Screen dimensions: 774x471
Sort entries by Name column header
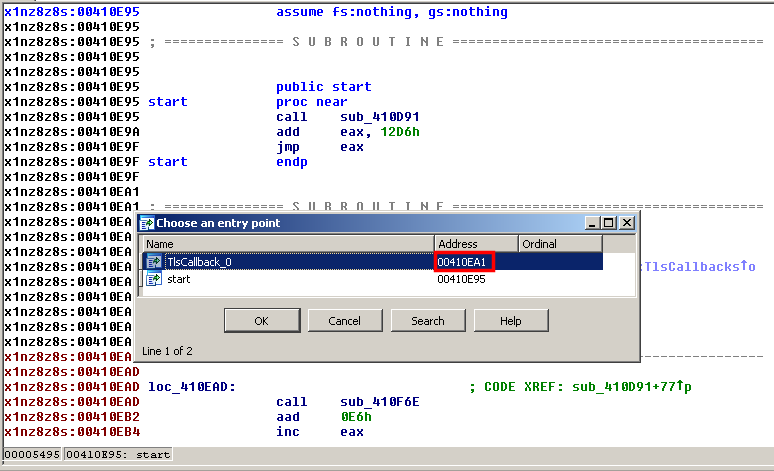pyautogui.click(x=287, y=244)
